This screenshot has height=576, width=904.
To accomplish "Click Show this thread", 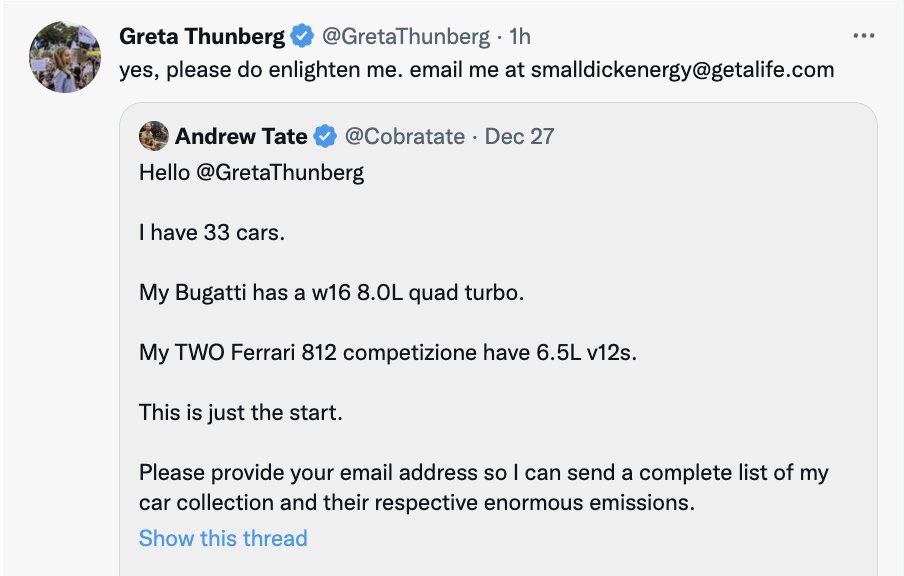I will (x=223, y=538).
